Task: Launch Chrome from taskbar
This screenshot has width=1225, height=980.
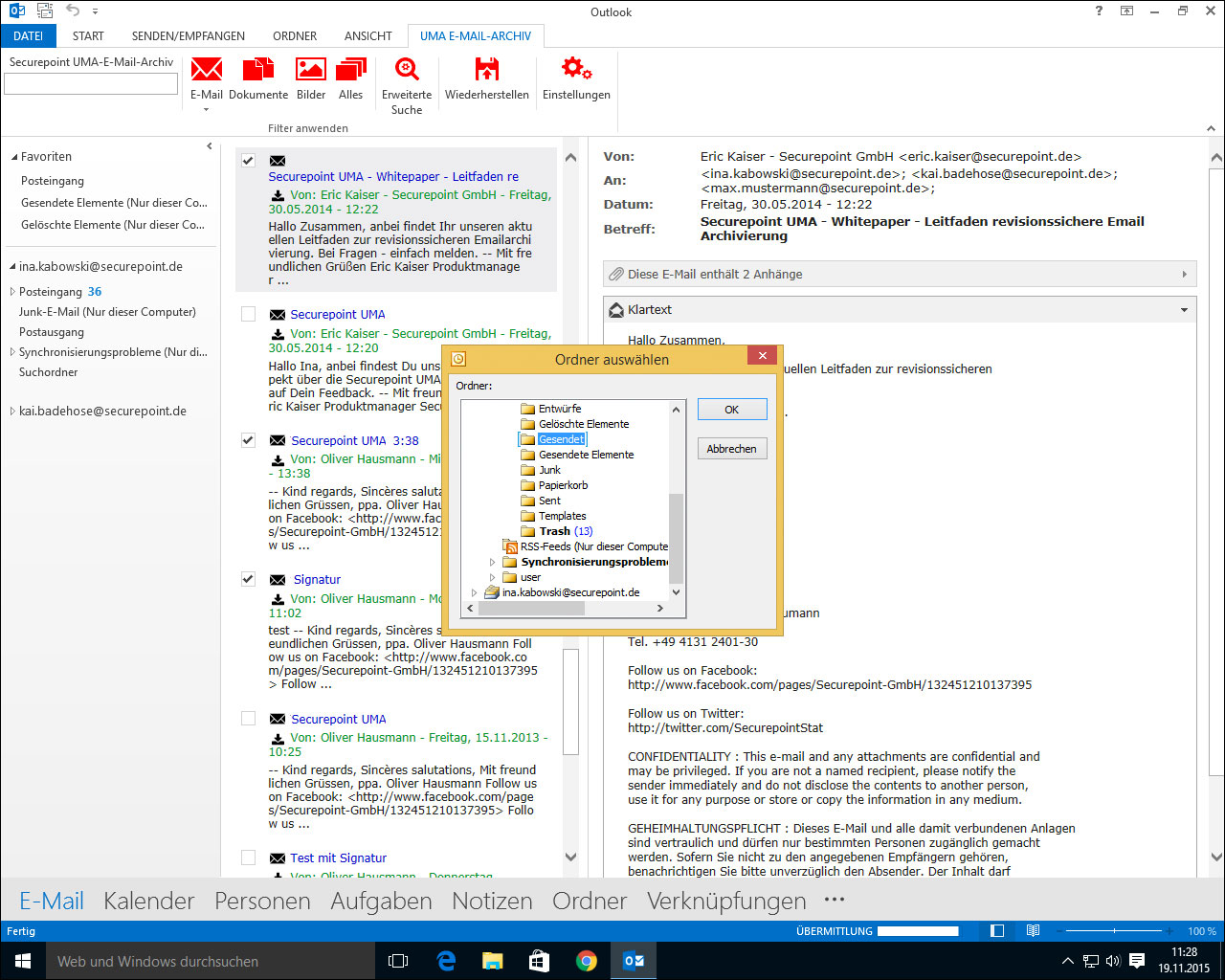Action: 586,961
